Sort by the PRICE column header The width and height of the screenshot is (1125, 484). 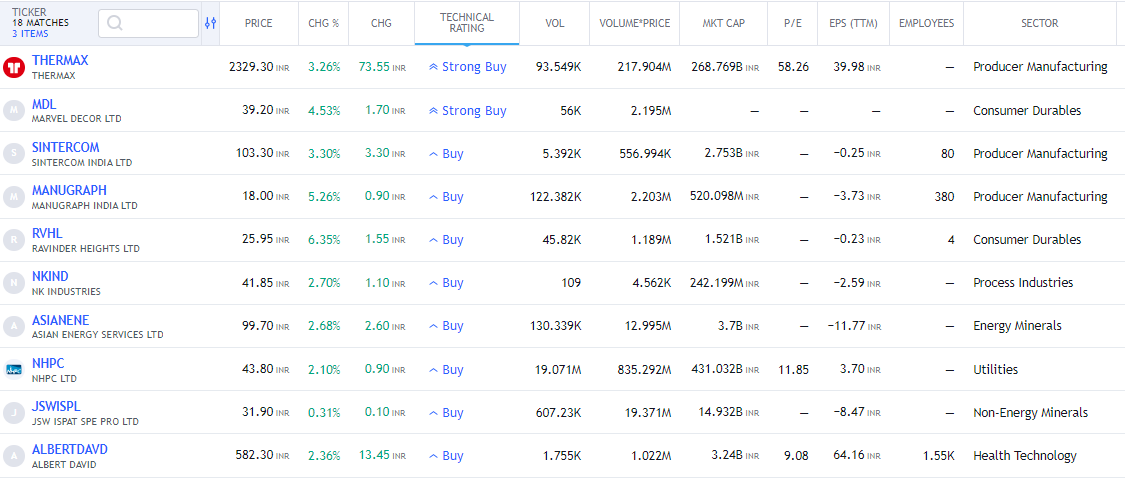pyautogui.click(x=258, y=23)
